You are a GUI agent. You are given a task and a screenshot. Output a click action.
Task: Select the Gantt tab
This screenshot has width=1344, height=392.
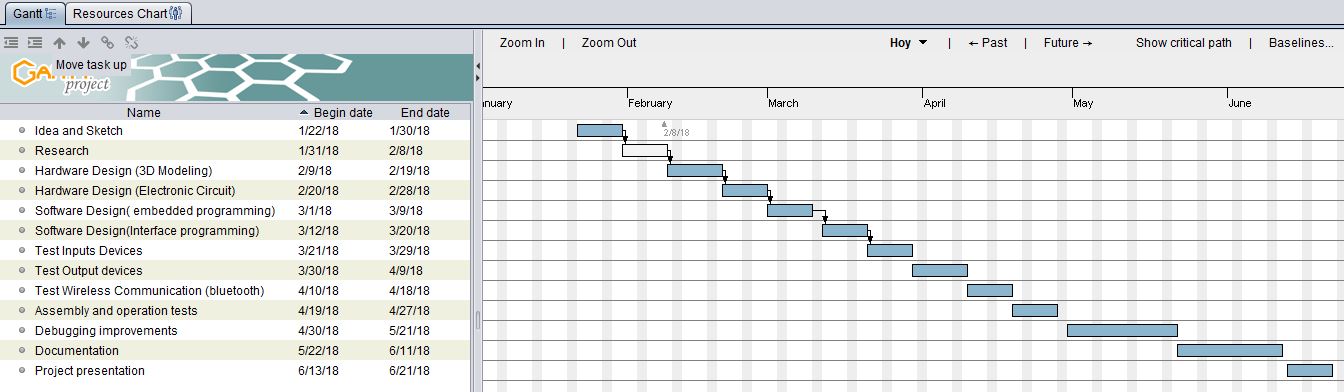click(34, 13)
